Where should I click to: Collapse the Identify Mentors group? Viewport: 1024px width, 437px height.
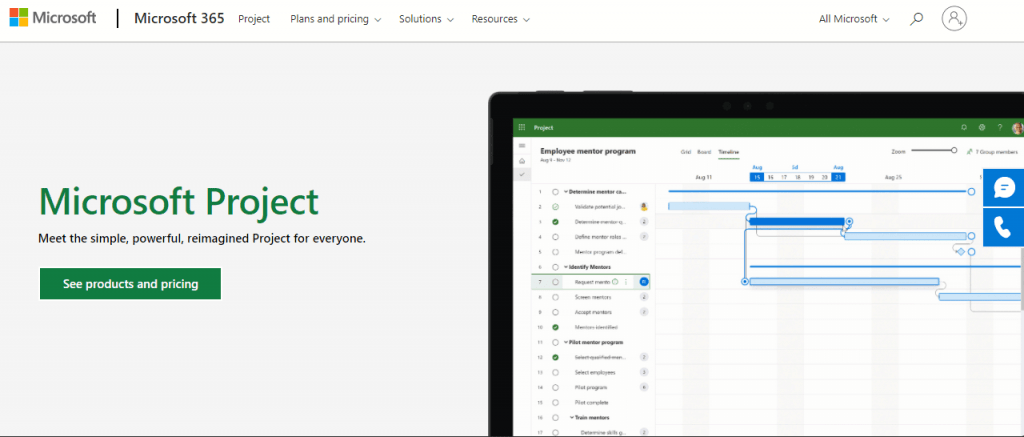pos(566,267)
